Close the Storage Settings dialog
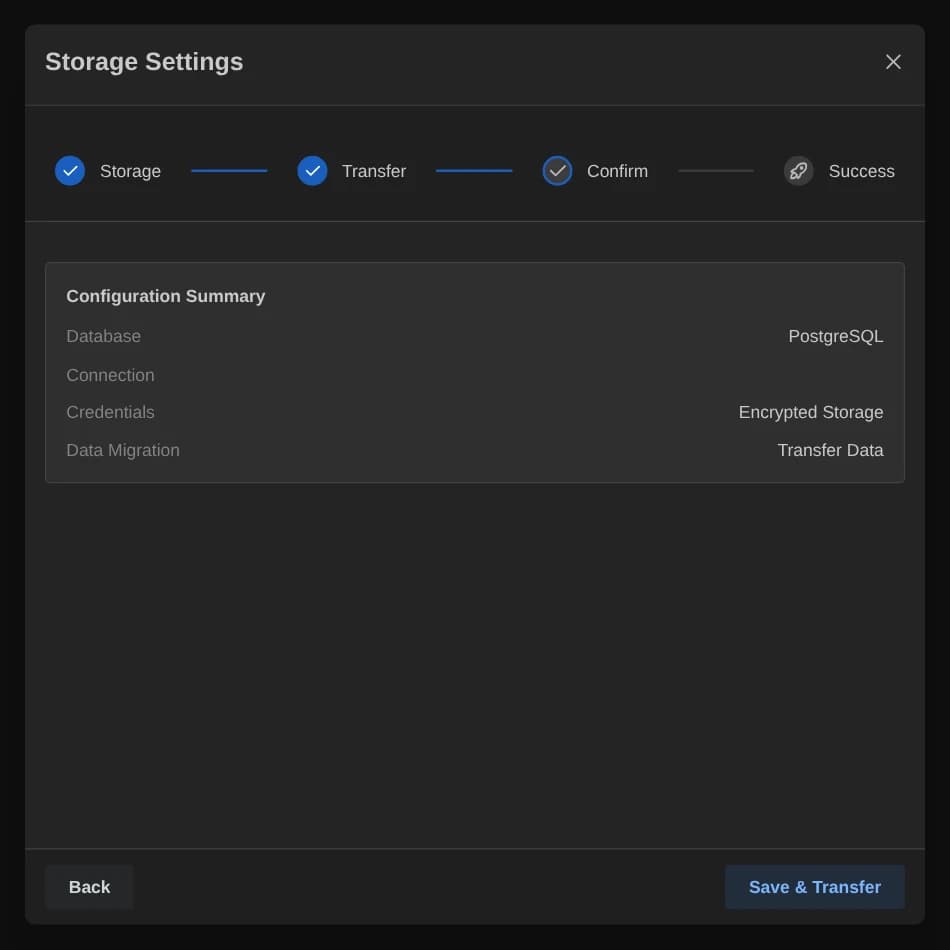The image size is (950, 950). (x=892, y=62)
